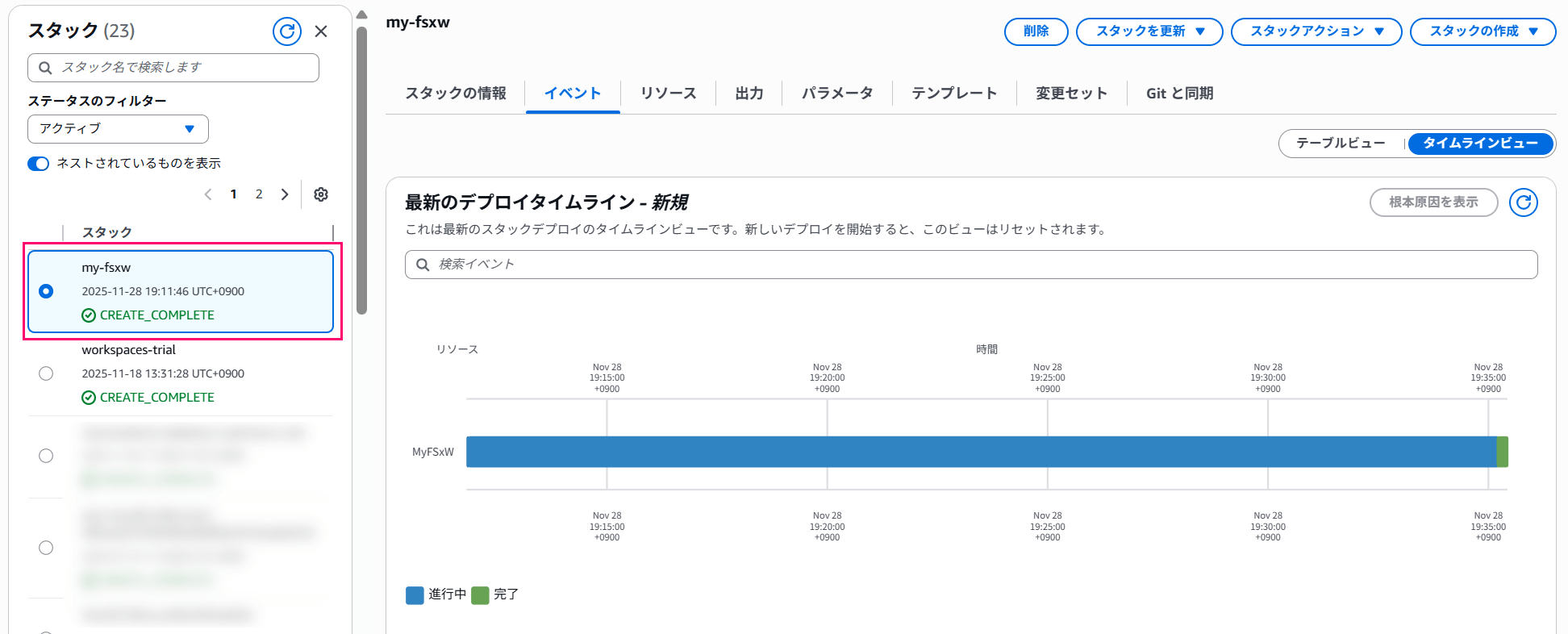1568x634 pixels.
Task: Click CREATE_COMPLETE status of my-fsxw
Action: tap(148, 315)
